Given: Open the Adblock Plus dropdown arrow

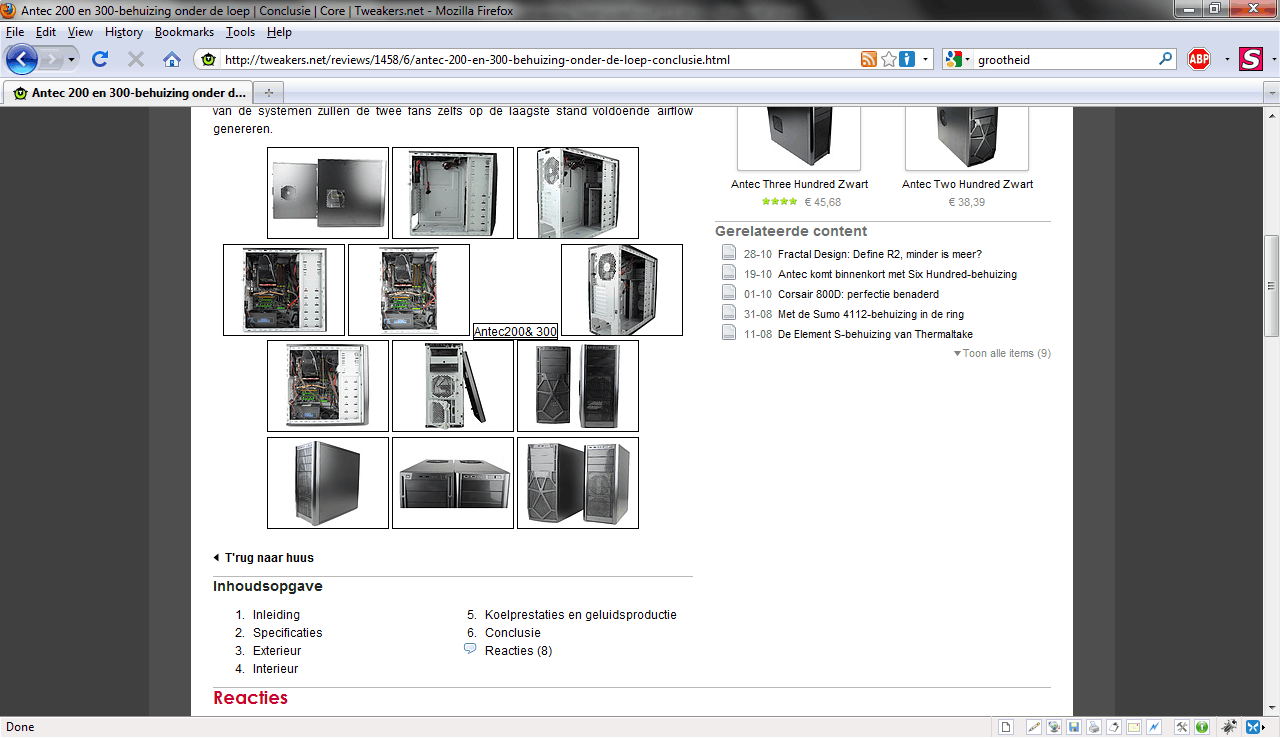Looking at the screenshot, I should coord(1227,60).
